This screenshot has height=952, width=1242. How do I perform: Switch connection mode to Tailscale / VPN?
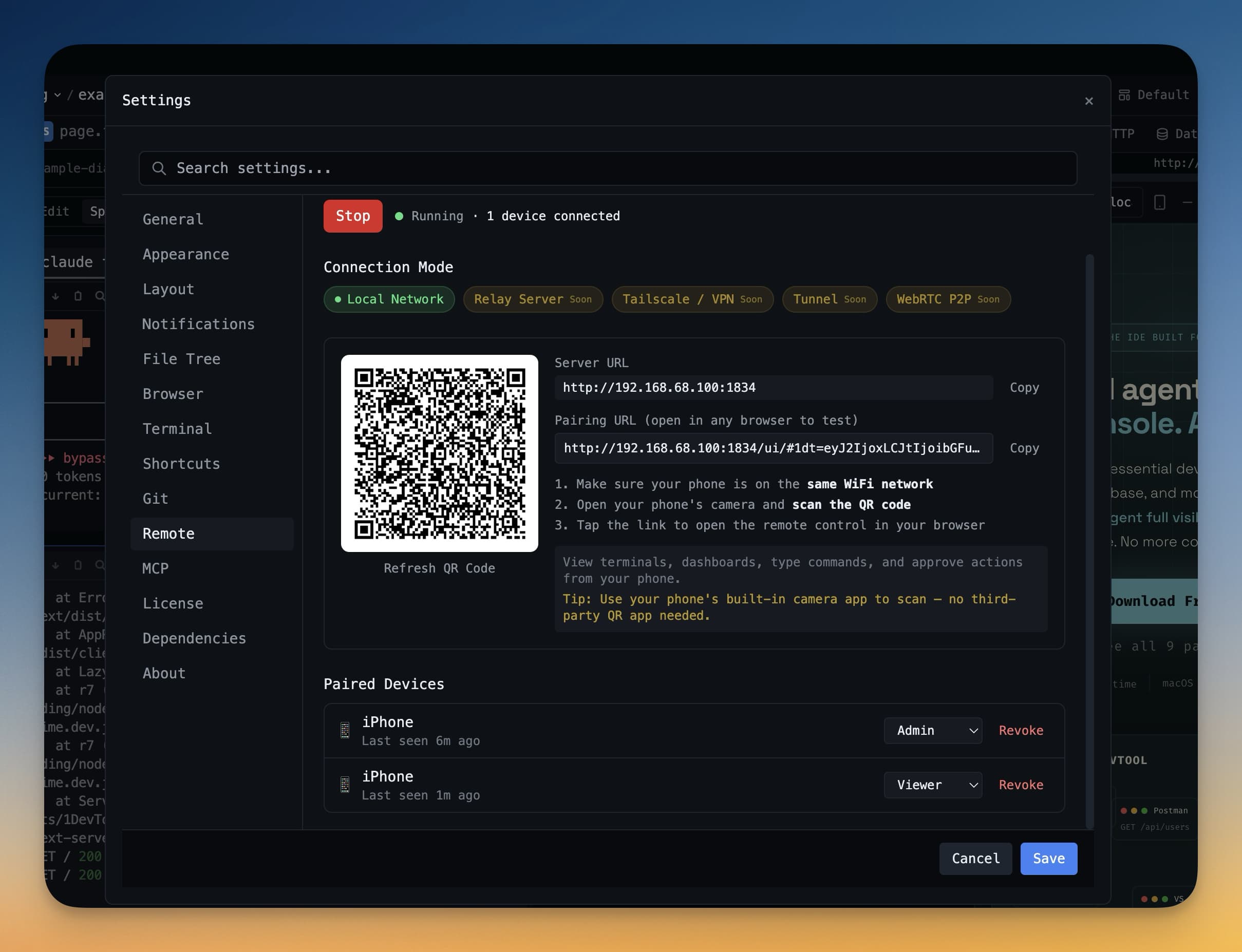[691, 299]
